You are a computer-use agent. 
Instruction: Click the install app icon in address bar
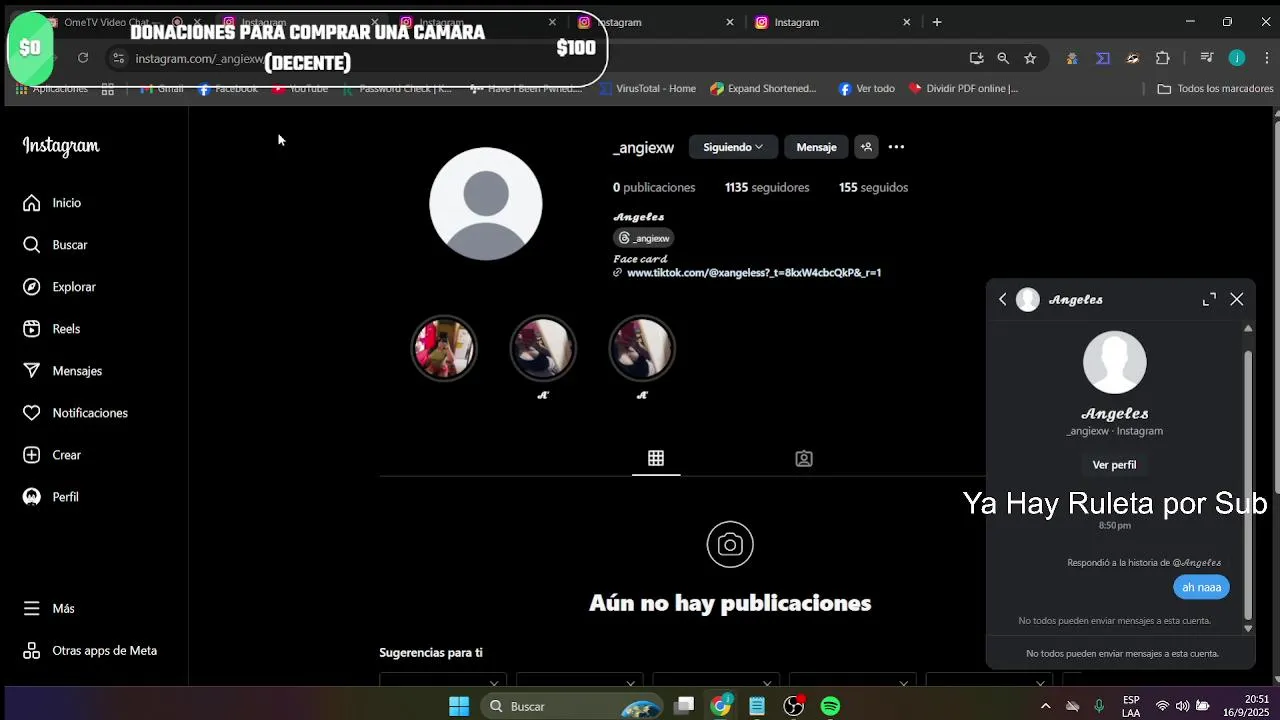(x=977, y=58)
